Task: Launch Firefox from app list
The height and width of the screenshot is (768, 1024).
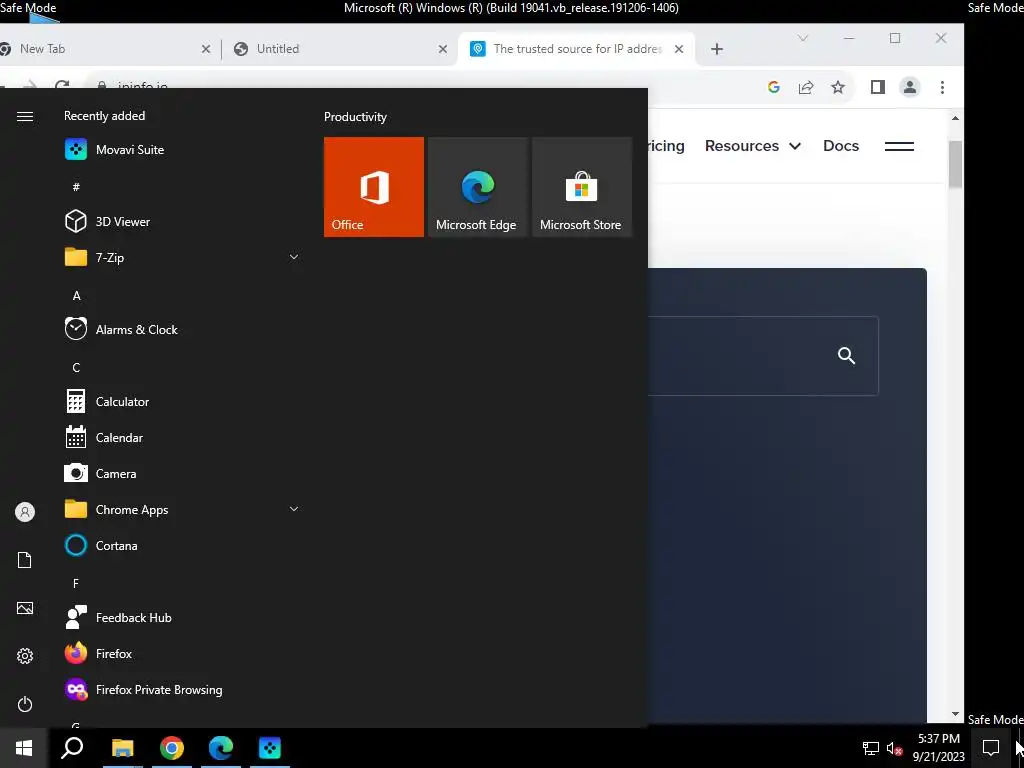Action: pos(182,654)
